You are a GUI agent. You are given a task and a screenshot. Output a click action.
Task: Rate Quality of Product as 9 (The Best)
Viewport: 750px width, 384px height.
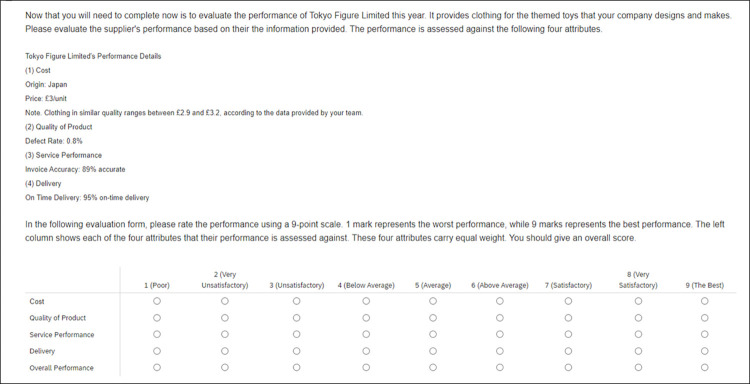[x=705, y=318]
